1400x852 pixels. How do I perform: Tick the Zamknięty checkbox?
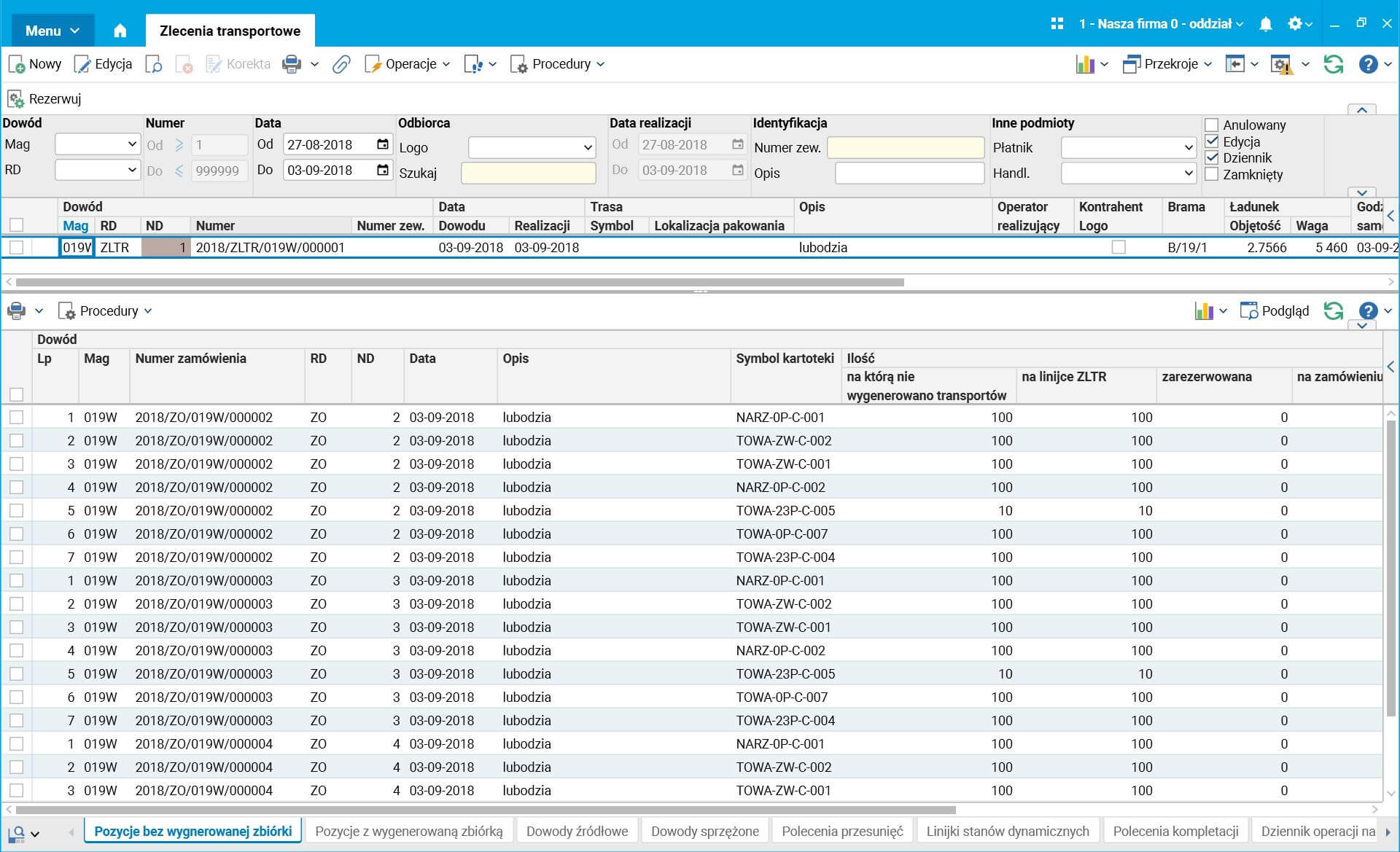(1212, 174)
